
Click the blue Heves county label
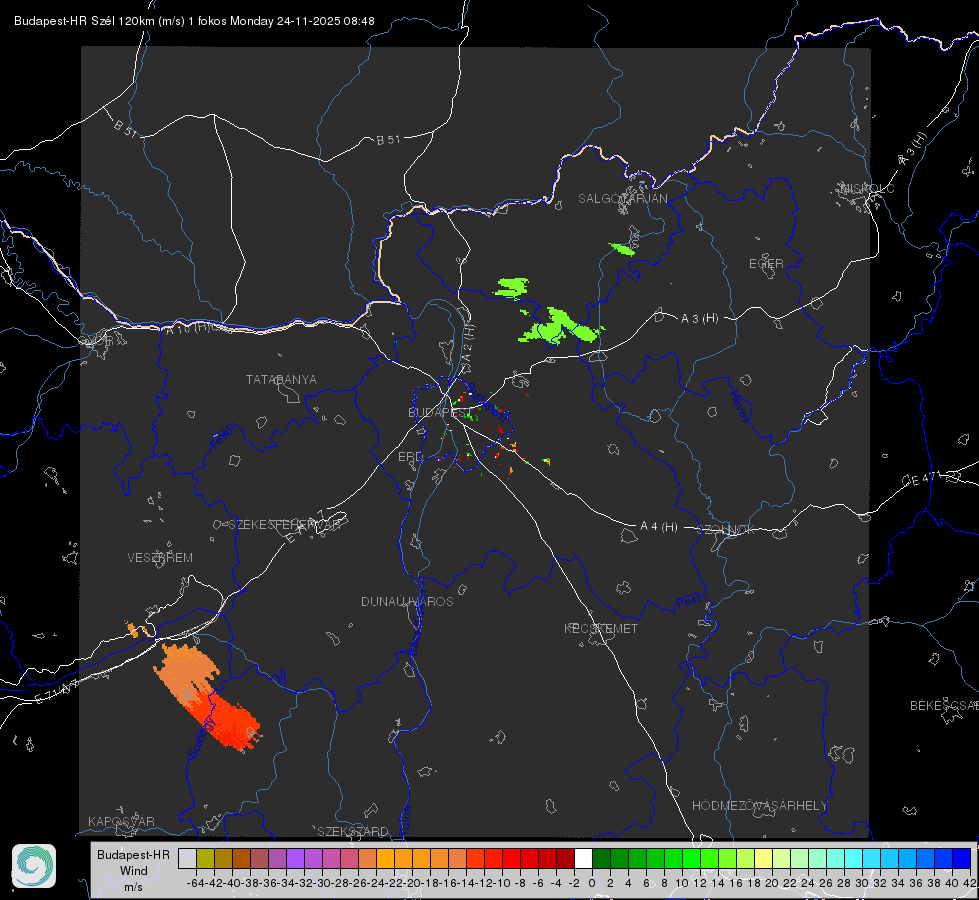point(739,407)
